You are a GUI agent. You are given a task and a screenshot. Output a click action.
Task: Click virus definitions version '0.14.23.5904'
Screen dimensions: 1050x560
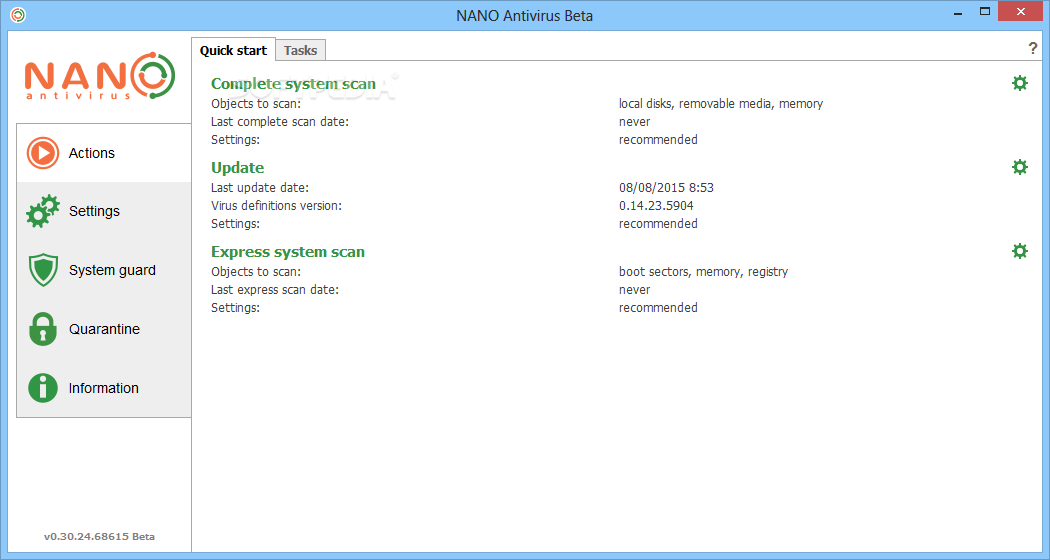656,206
